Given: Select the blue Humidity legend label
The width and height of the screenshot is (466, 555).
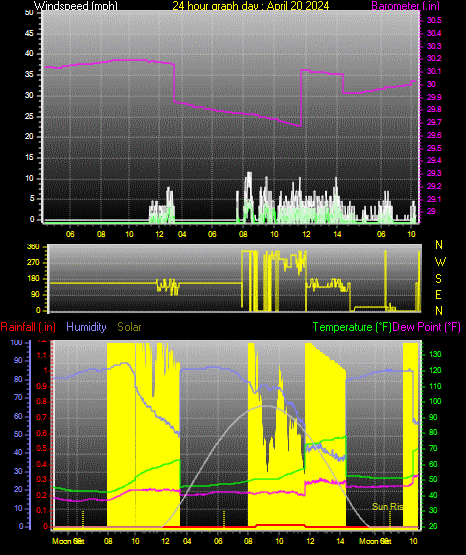Looking at the screenshot, I should click(86, 327).
